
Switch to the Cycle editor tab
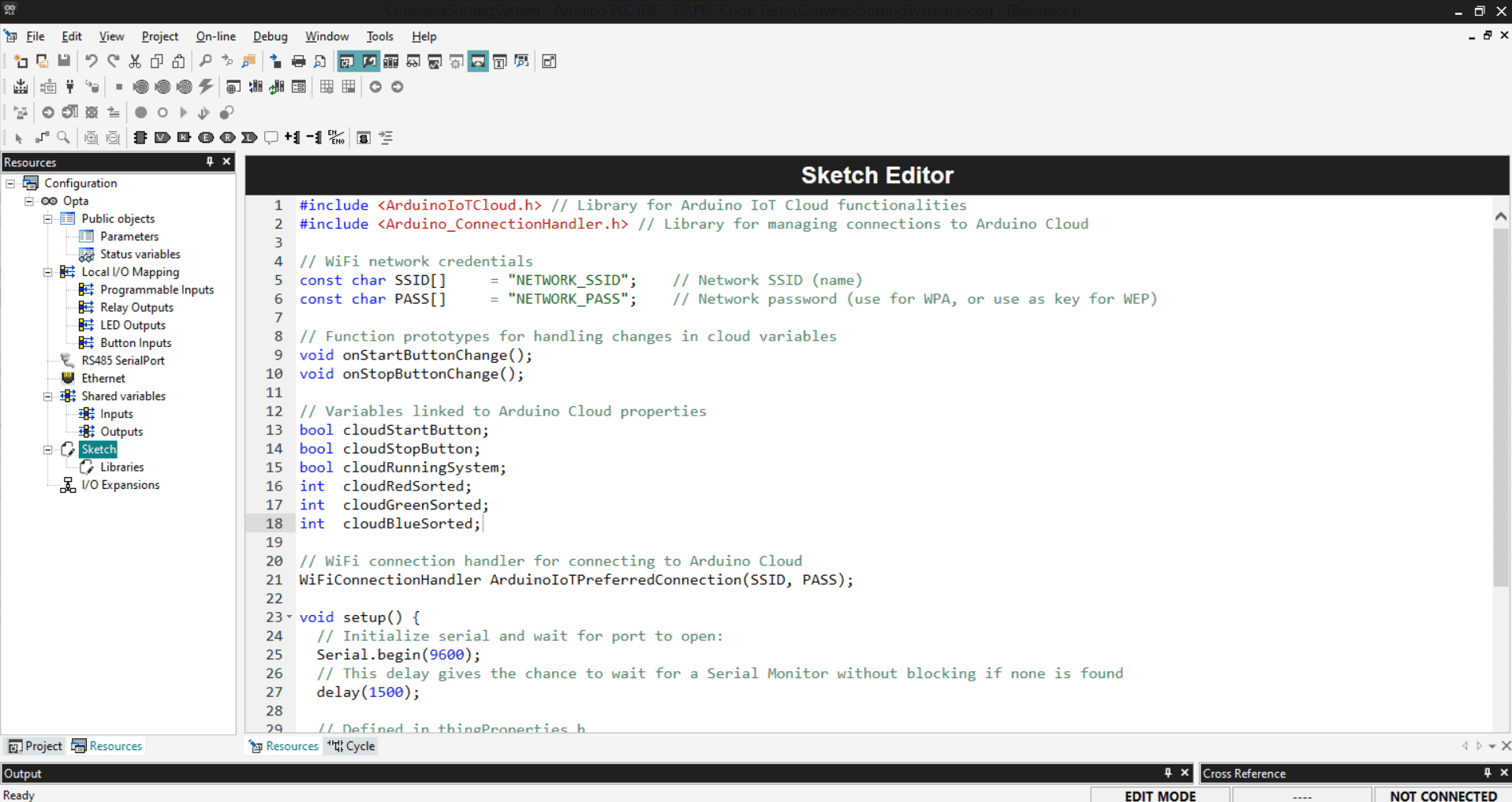[x=352, y=746]
